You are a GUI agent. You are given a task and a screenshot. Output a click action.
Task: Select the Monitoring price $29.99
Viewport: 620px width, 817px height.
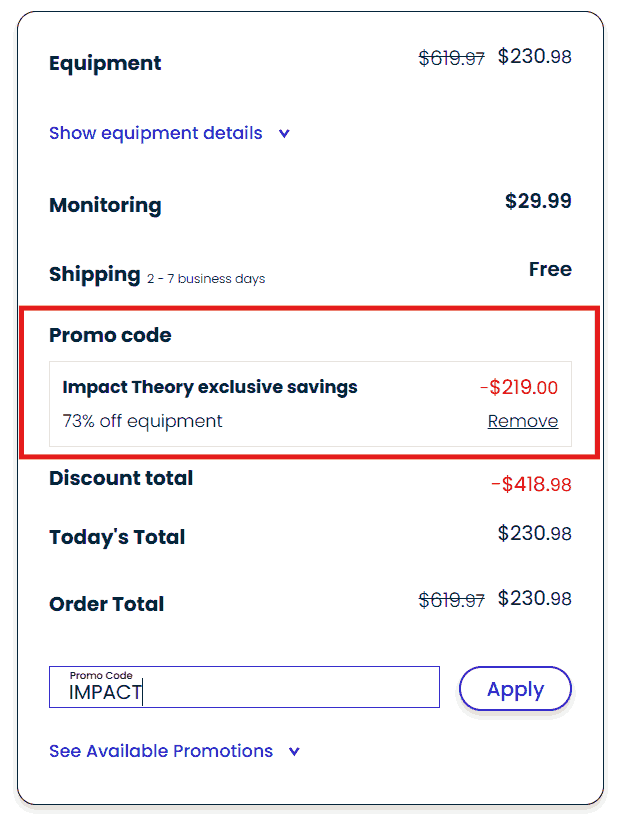[x=538, y=201]
